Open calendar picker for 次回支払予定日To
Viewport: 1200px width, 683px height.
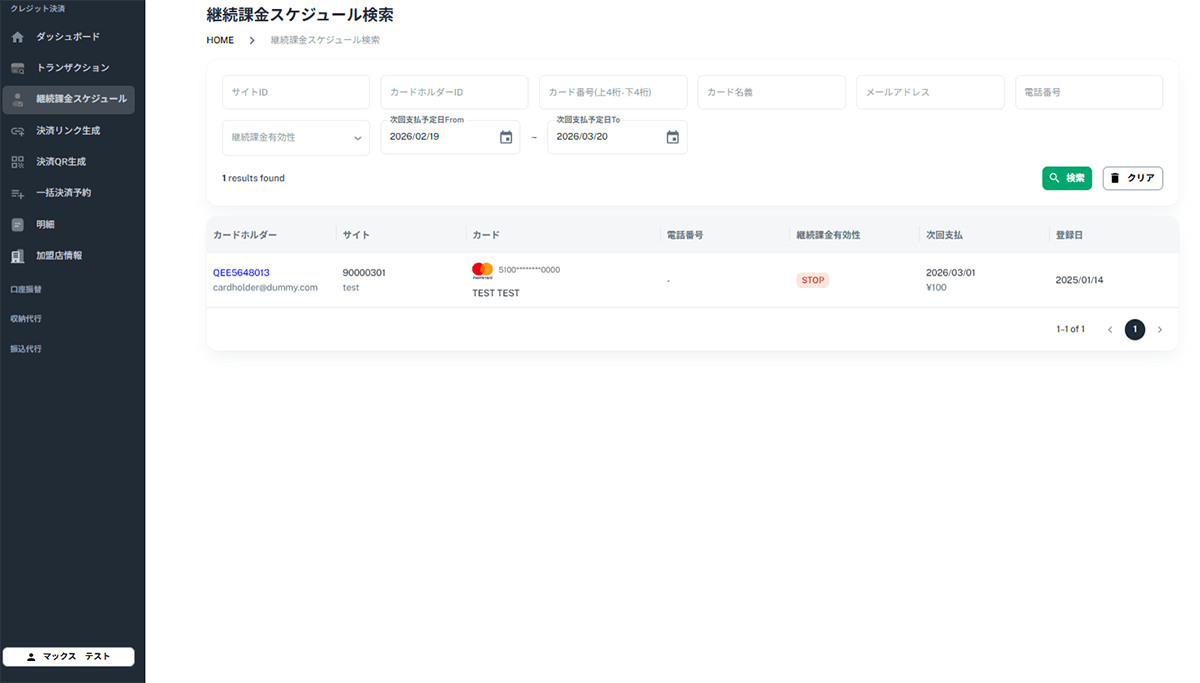pos(673,137)
